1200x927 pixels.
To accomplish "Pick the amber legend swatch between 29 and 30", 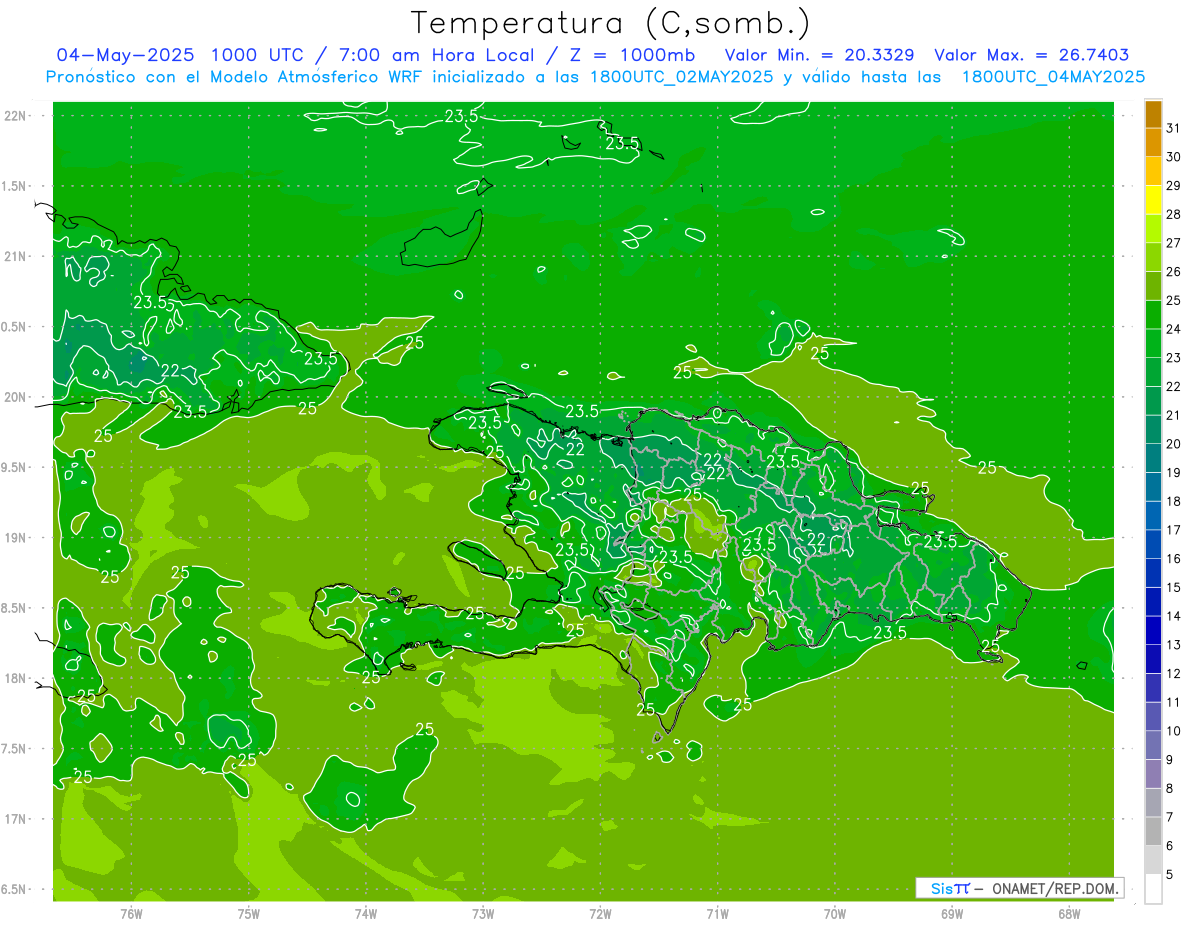I will tap(1153, 171).
